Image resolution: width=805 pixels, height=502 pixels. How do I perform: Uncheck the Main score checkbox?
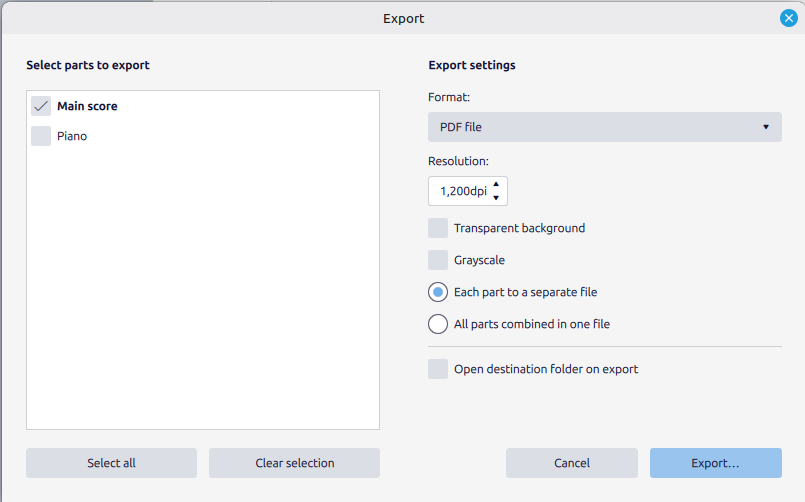pos(41,106)
